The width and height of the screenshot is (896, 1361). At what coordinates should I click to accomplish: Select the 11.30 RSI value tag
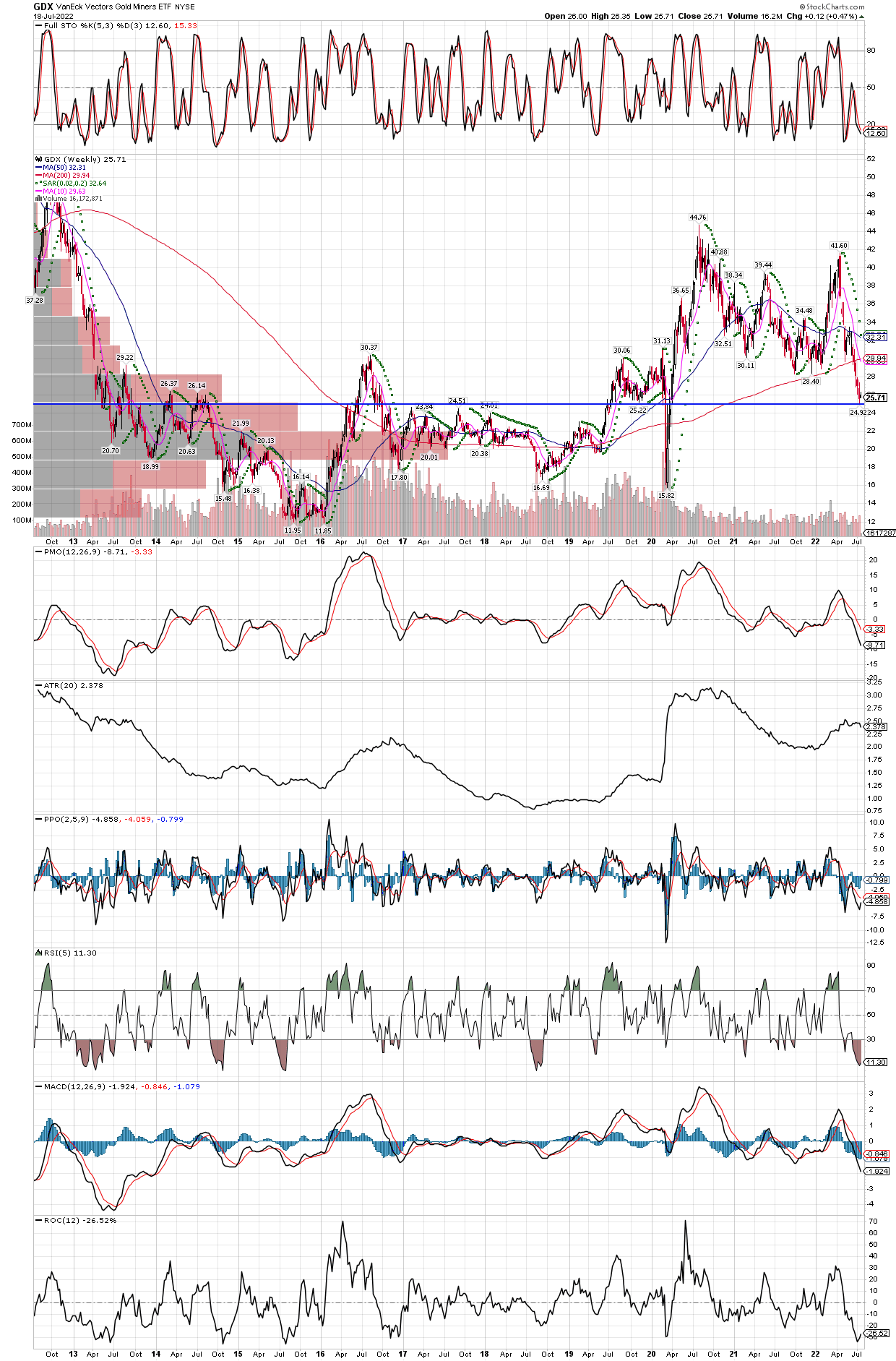876,1062
